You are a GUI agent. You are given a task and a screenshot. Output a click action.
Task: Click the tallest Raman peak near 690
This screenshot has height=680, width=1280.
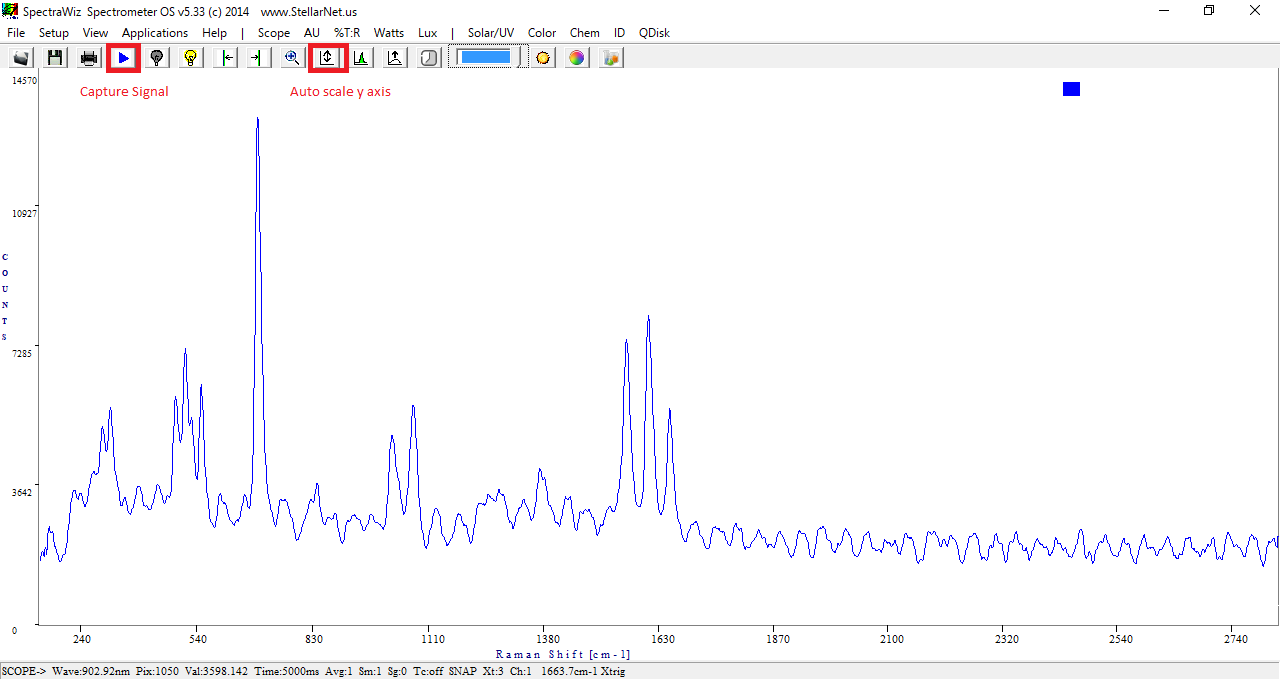[x=258, y=120]
